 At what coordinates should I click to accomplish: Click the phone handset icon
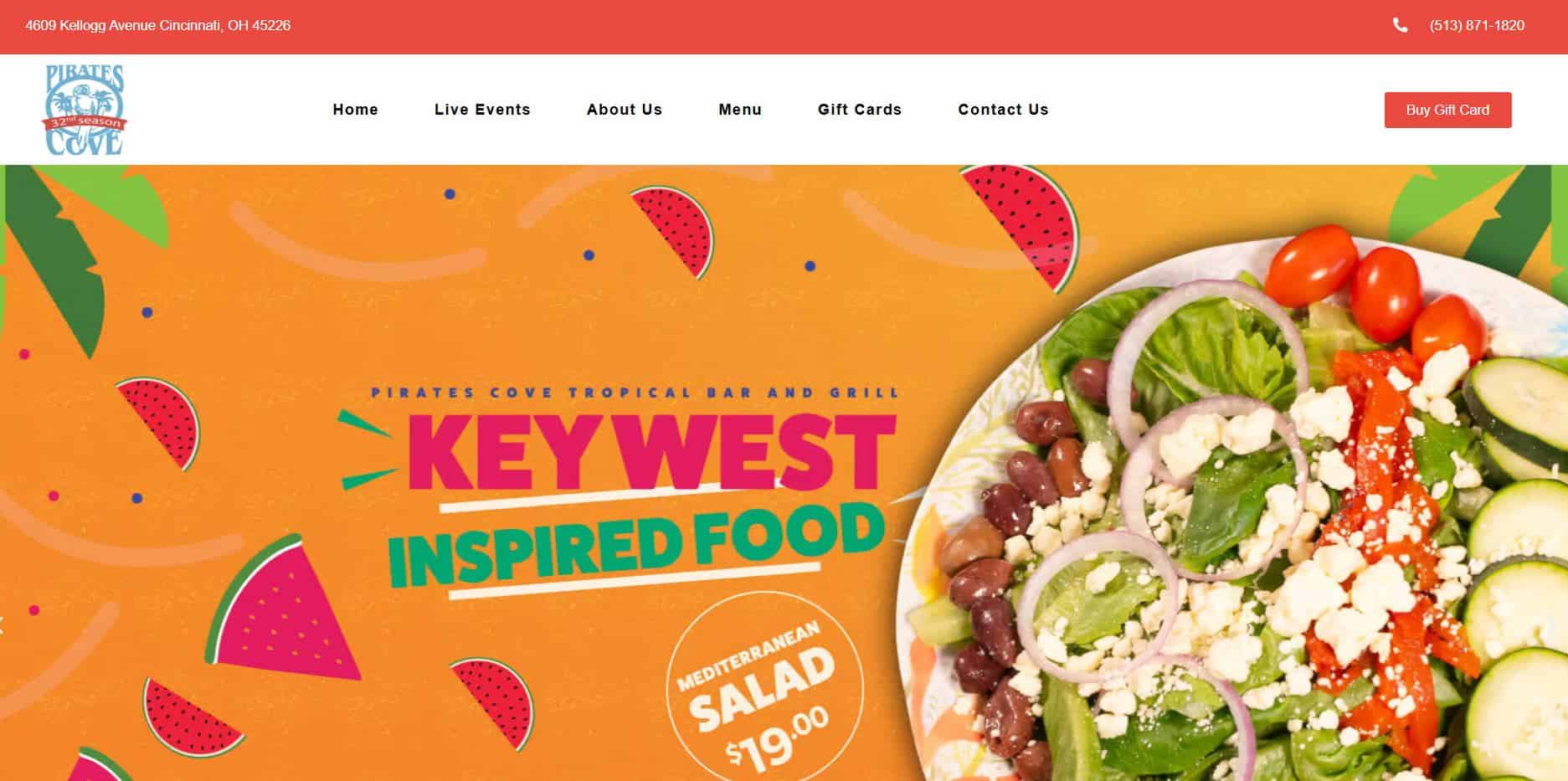coord(1400,25)
